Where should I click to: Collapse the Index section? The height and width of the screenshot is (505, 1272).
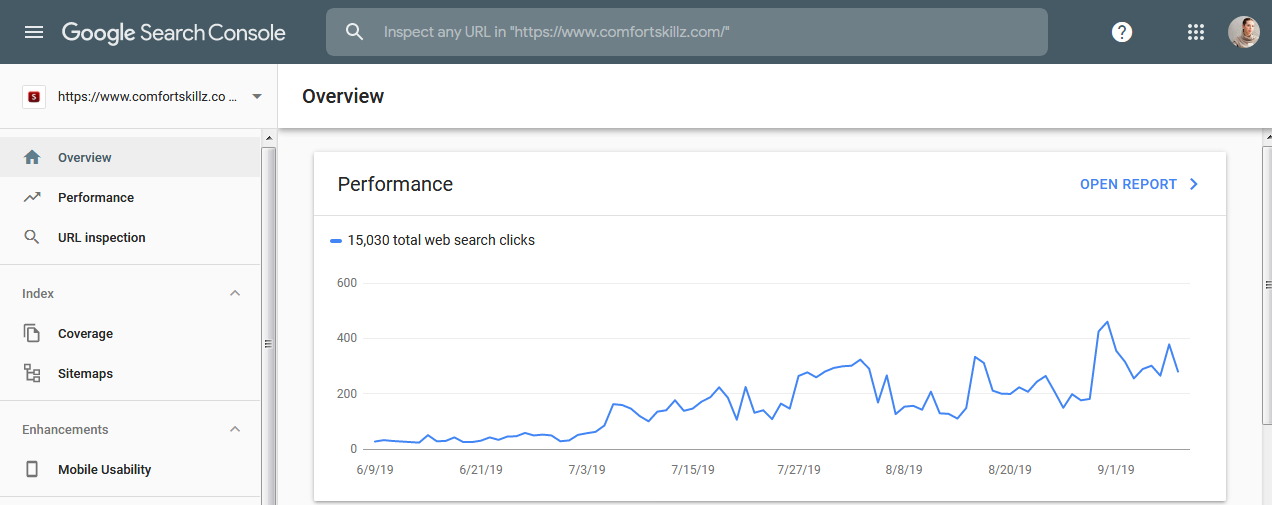pyautogui.click(x=235, y=293)
